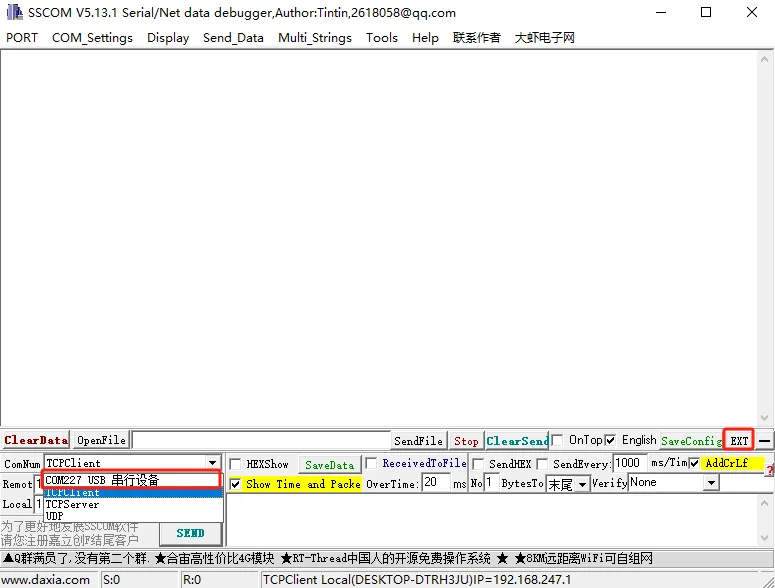Enable the ReceivedToFile checkbox
The image size is (775, 588).
tap(372, 464)
